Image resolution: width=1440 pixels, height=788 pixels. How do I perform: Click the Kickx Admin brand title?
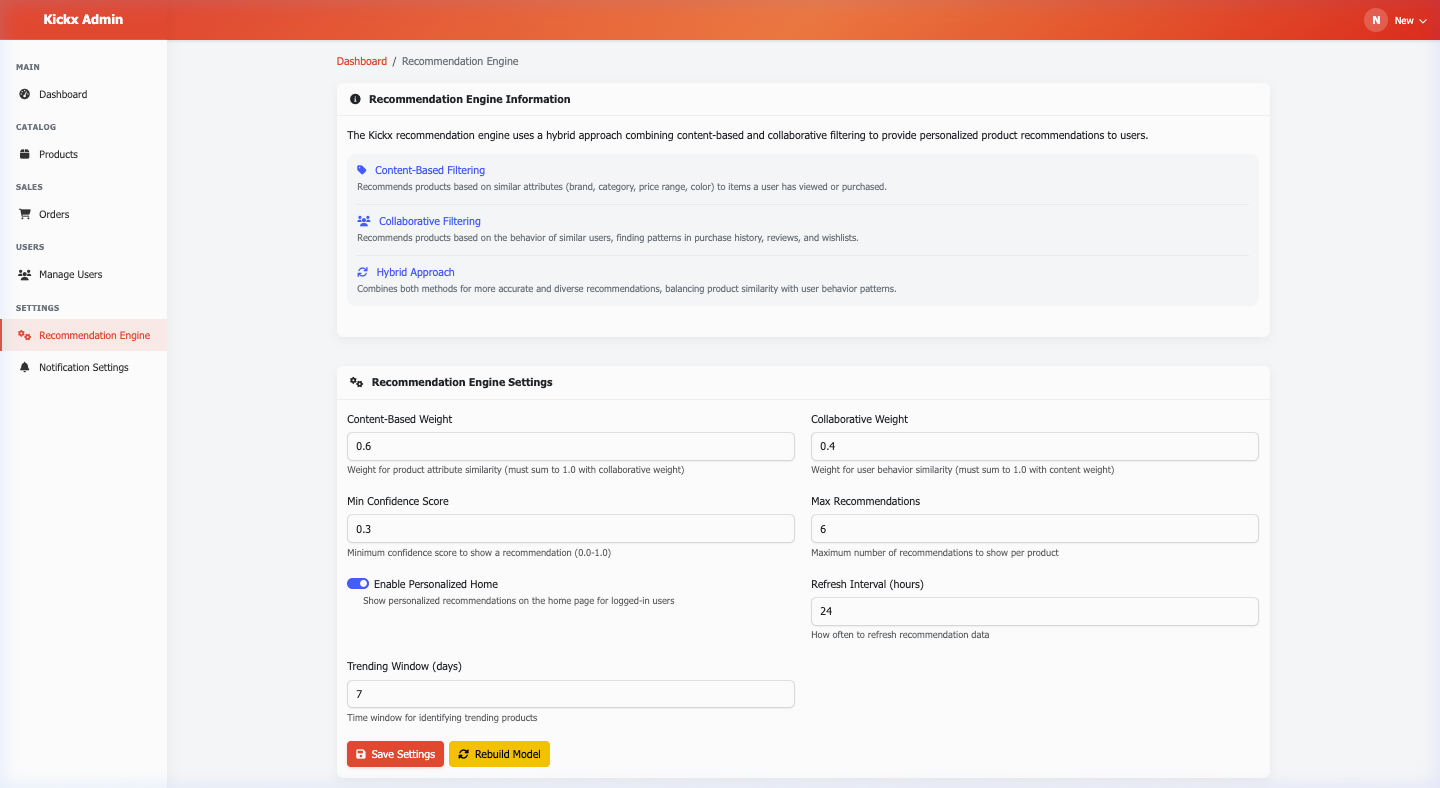tap(83, 19)
